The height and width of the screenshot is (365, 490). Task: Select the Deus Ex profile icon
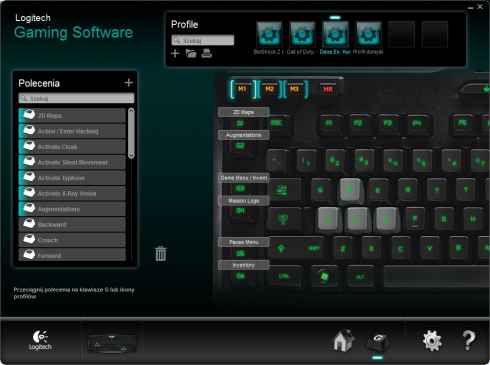coord(335,34)
